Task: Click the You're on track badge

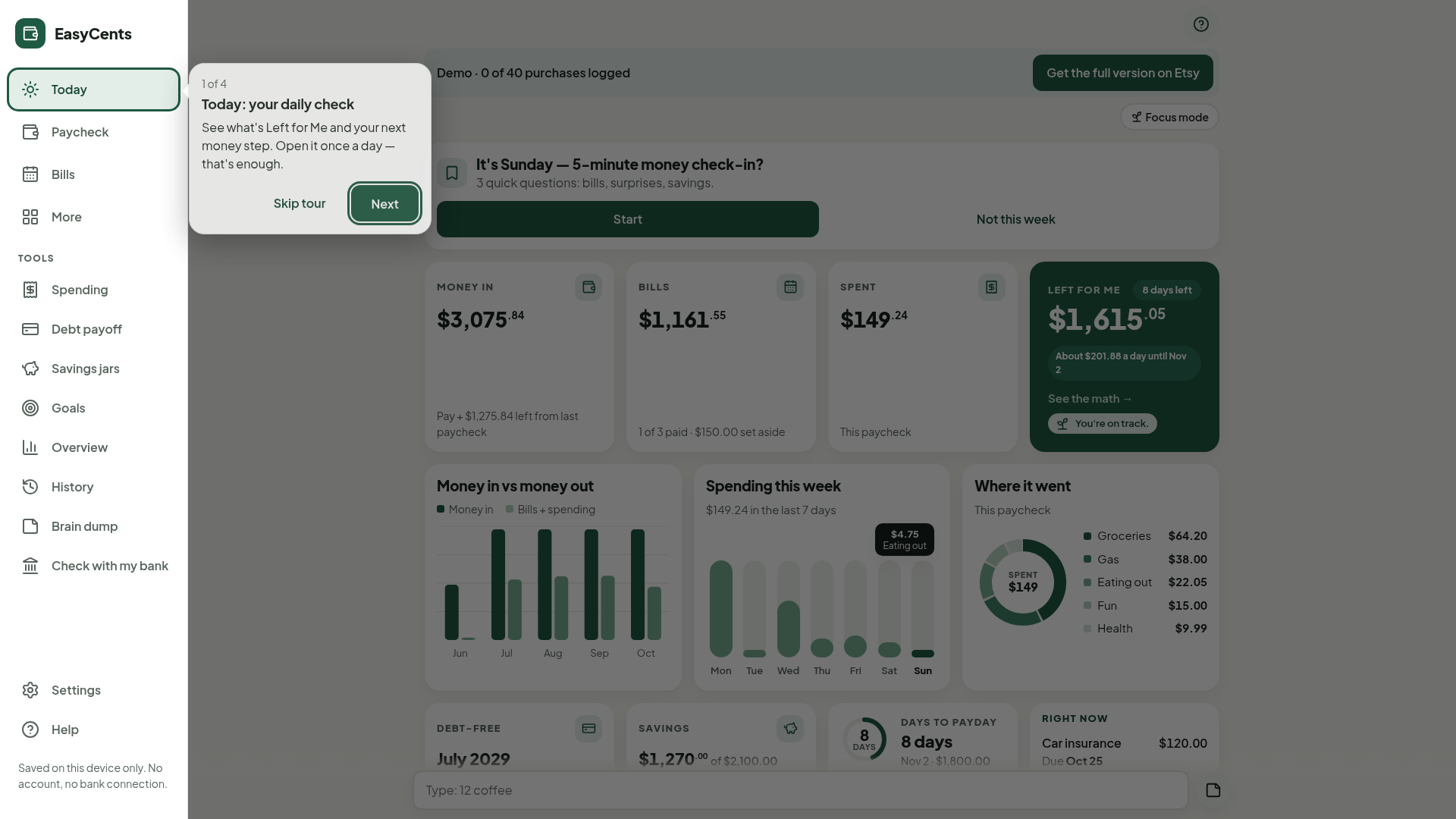Action: [1103, 423]
